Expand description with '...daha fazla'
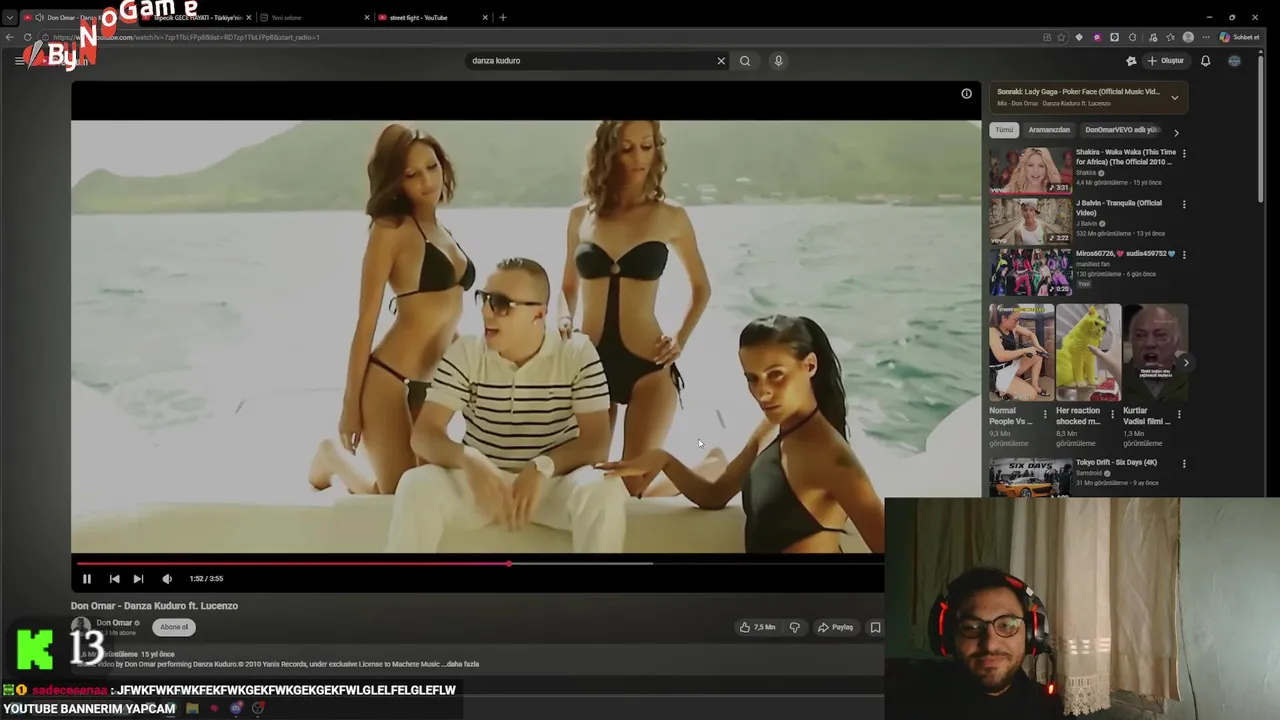Viewport: 1280px width, 720px height. (x=462, y=664)
